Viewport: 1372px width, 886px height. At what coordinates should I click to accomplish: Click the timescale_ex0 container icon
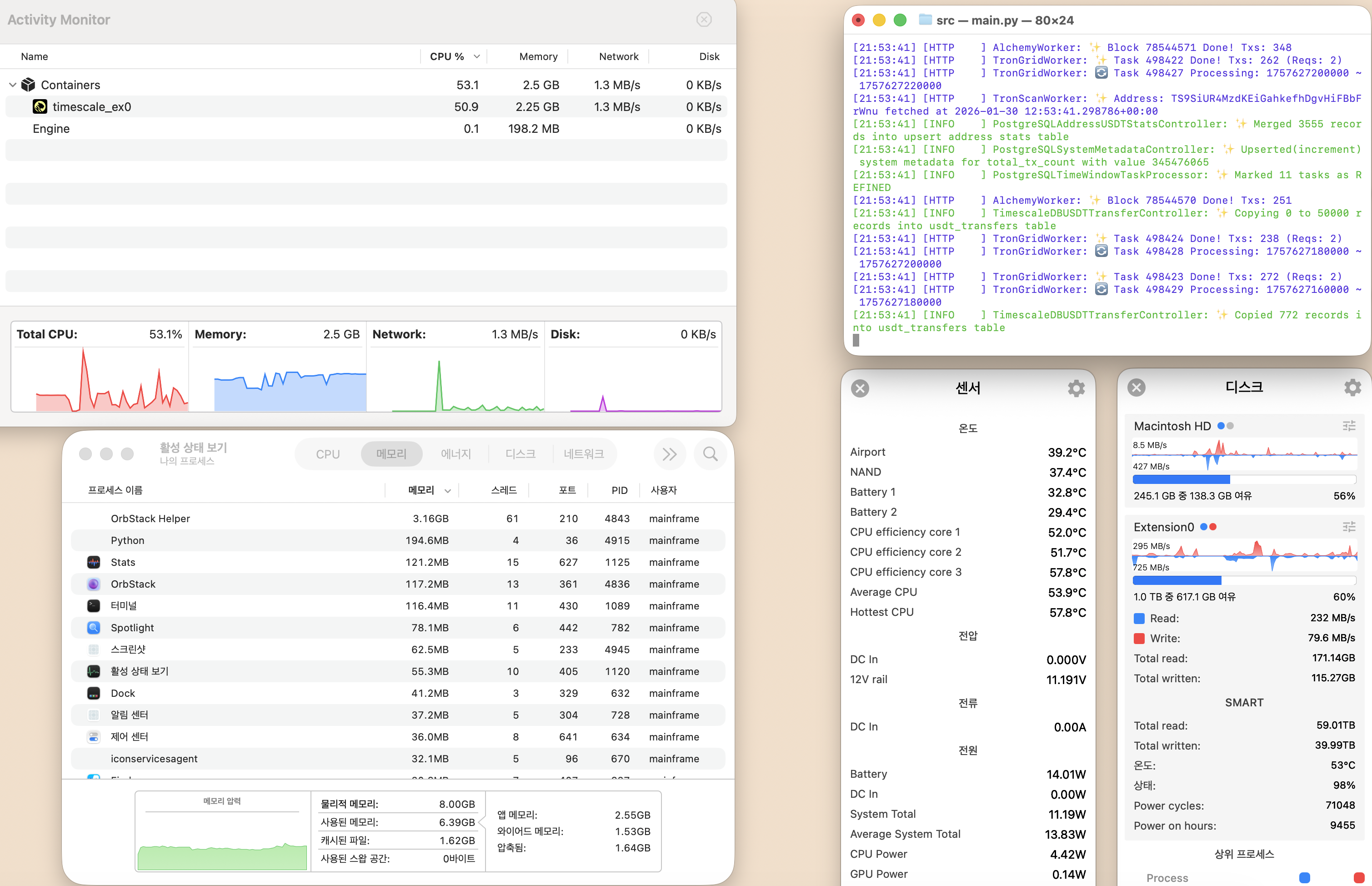(x=40, y=106)
